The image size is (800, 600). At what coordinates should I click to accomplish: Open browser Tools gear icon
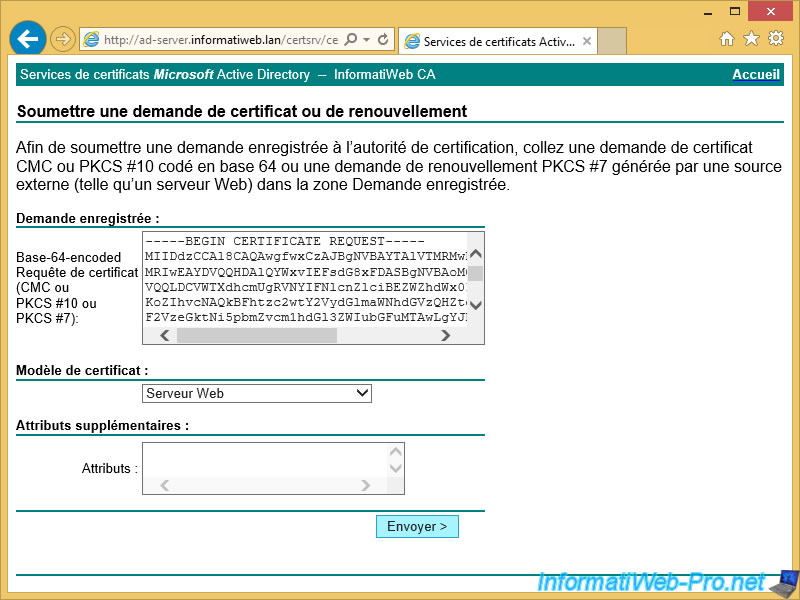coord(776,38)
